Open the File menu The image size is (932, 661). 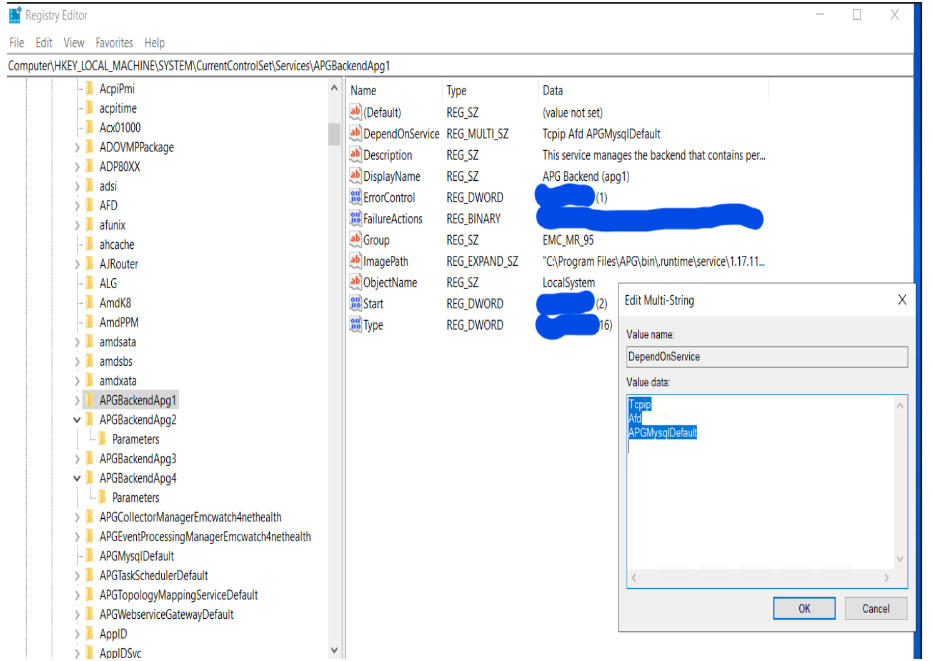[17, 43]
